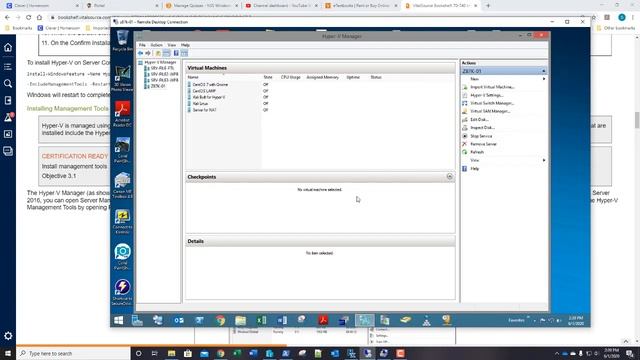Click the Back arrow in Hyper-V Manager toolbar
The height and width of the screenshot is (360, 640).
(x=140, y=53)
